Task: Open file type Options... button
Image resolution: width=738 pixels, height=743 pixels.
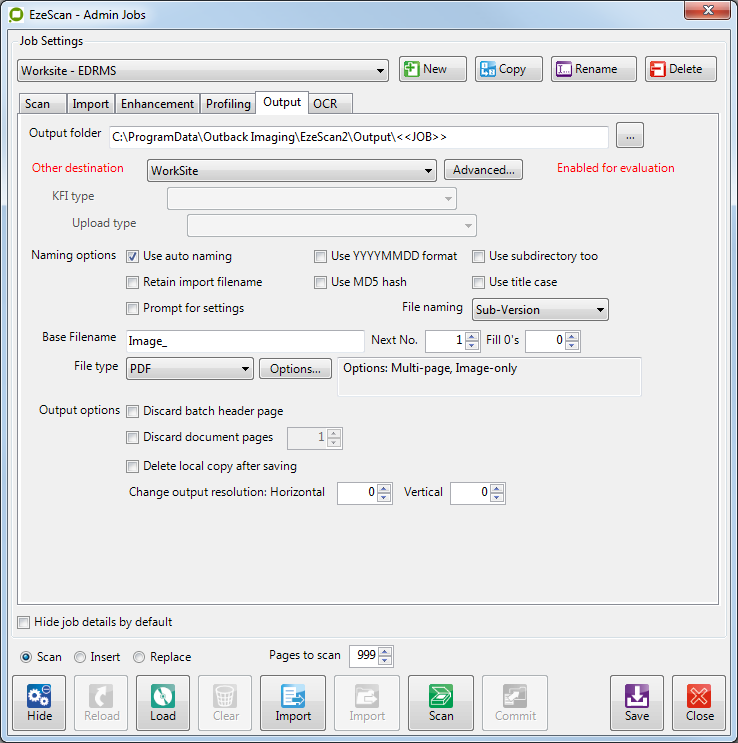Action: 295,369
